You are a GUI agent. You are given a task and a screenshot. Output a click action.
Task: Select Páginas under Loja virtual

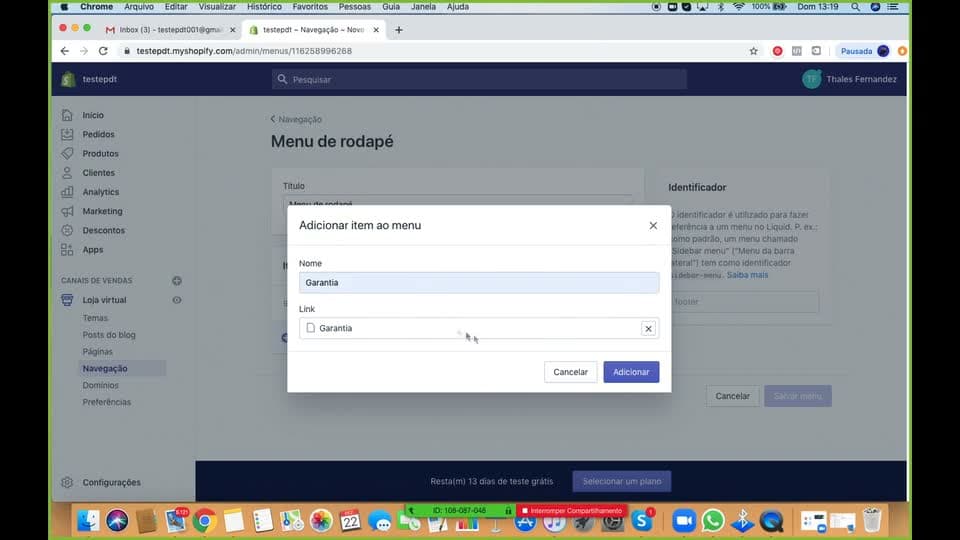97,351
